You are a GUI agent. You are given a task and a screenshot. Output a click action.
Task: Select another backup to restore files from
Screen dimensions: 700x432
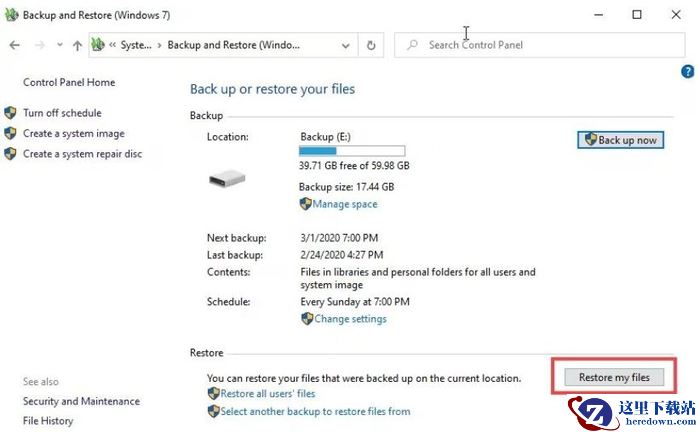[315, 412]
